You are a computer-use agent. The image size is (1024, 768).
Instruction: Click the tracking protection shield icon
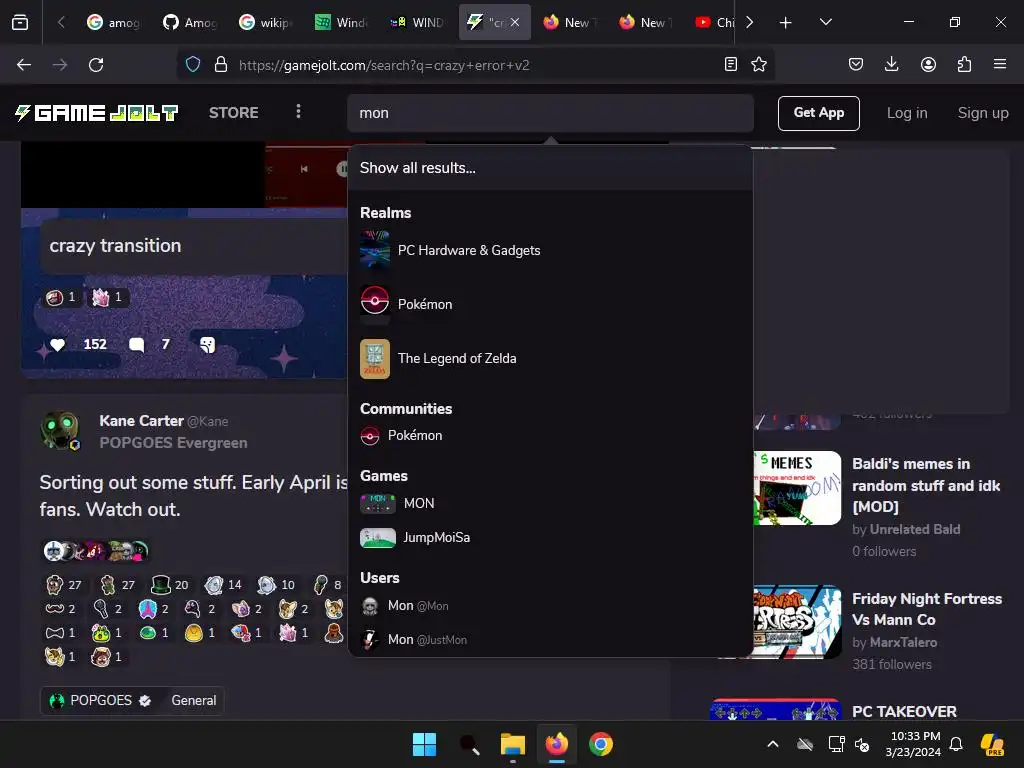click(193, 65)
